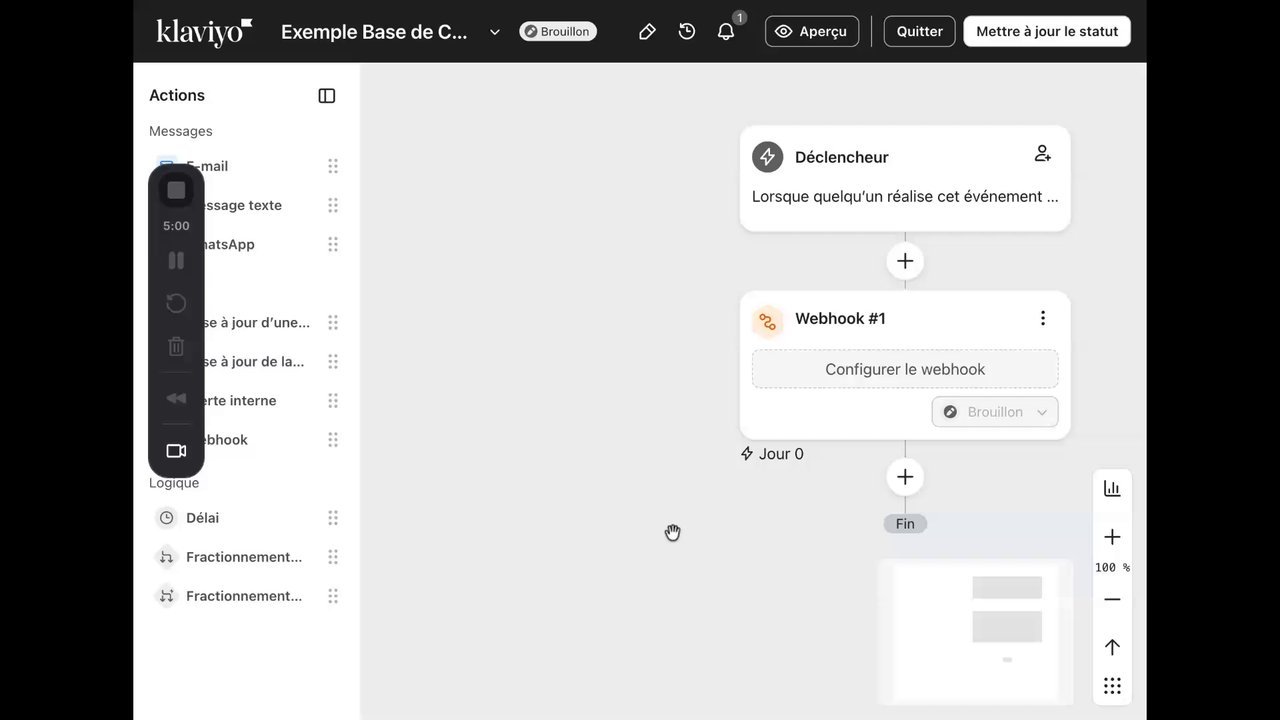Viewport: 1280px width, 720px height.
Task: Click the Aperçu preview button
Action: 811,32
